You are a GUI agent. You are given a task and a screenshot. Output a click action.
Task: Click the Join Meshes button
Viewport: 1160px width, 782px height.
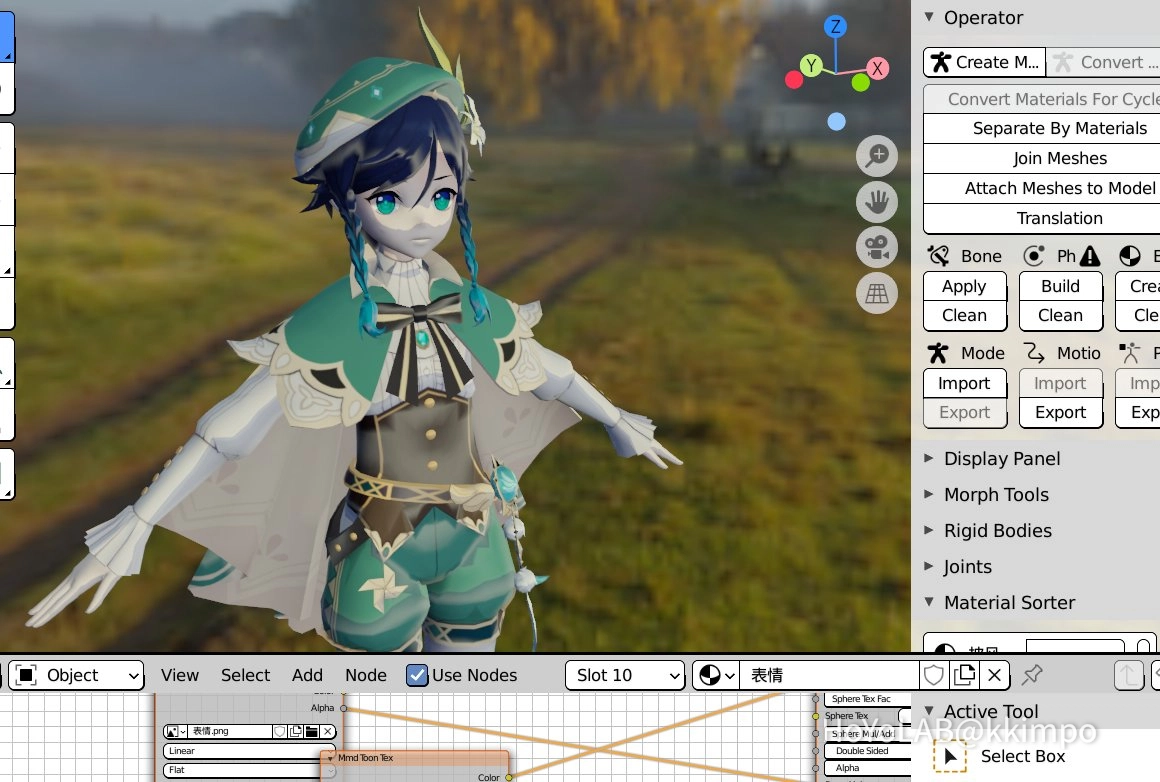pyautogui.click(x=1059, y=158)
